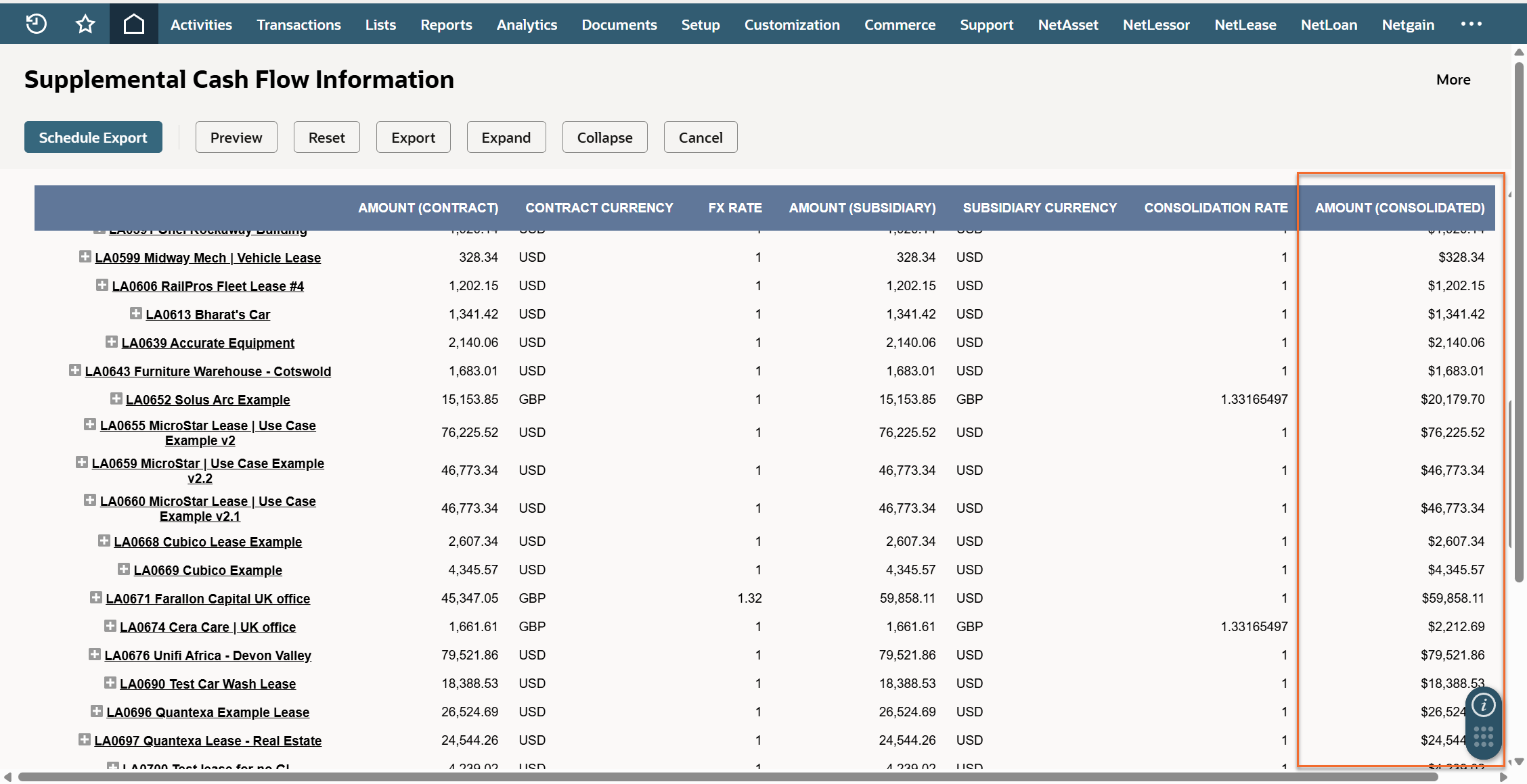Open the Recent Records history icon

click(36, 24)
